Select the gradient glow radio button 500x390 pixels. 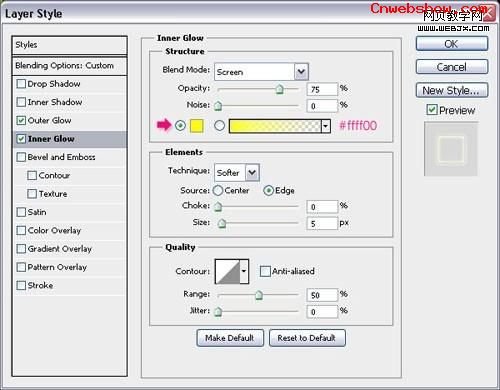219,126
